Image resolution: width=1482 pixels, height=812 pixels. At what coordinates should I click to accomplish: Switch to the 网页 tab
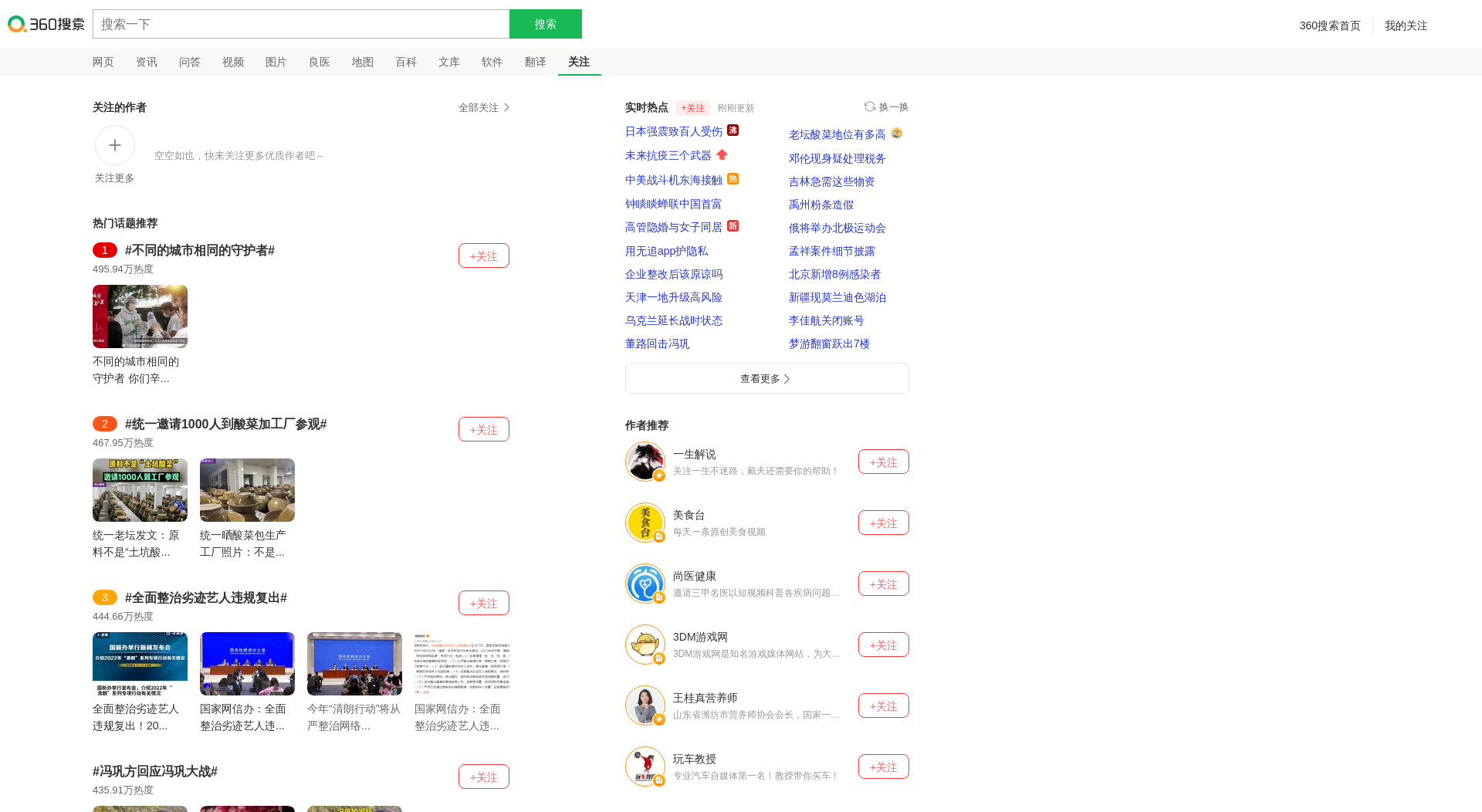point(103,62)
